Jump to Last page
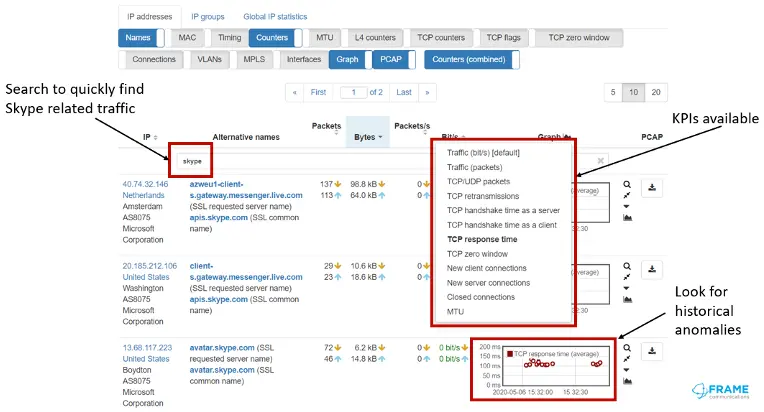This screenshot has width=764, height=412. 404,92
